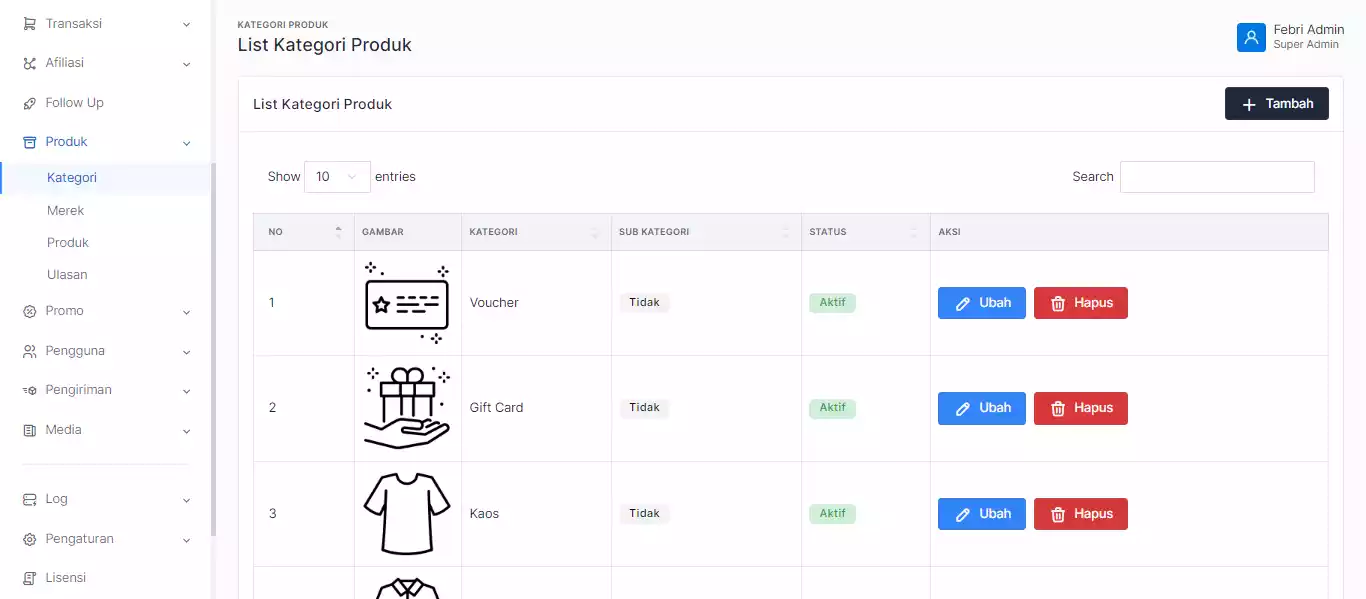Click the Pengaturan gear icon
This screenshot has height=599, width=1366.
click(29, 539)
